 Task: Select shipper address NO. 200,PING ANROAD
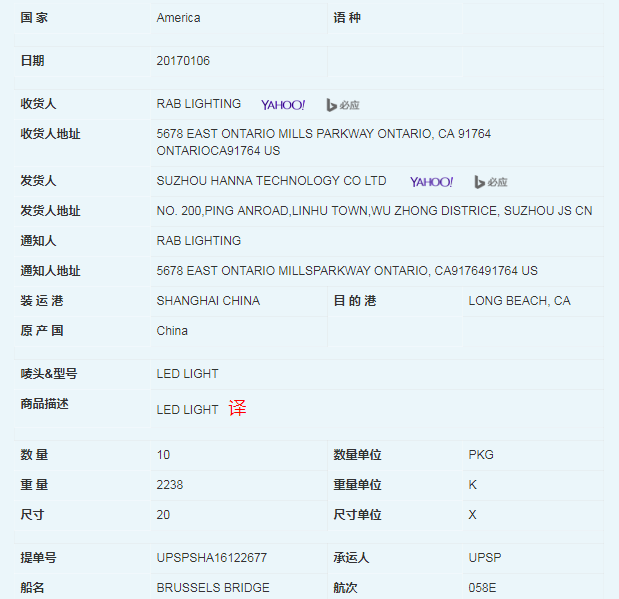tap(374, 211)
